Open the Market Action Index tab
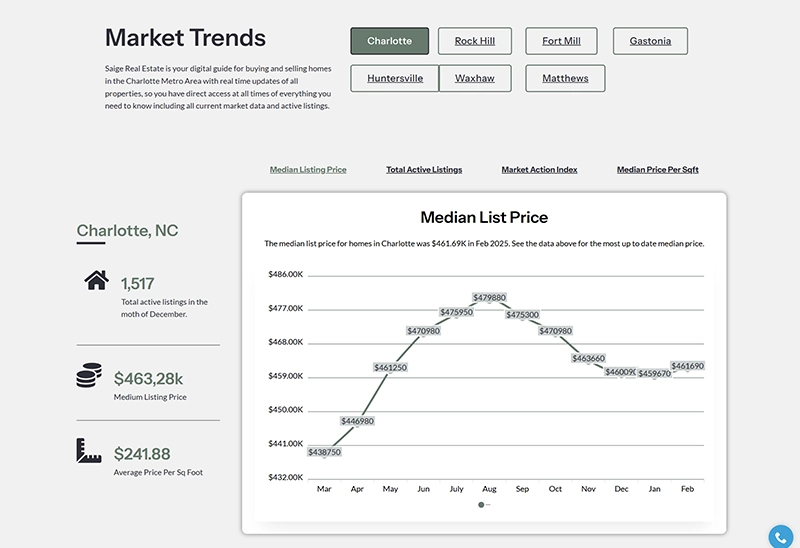The width and height of the screenshot is (800, 548). 539,170
